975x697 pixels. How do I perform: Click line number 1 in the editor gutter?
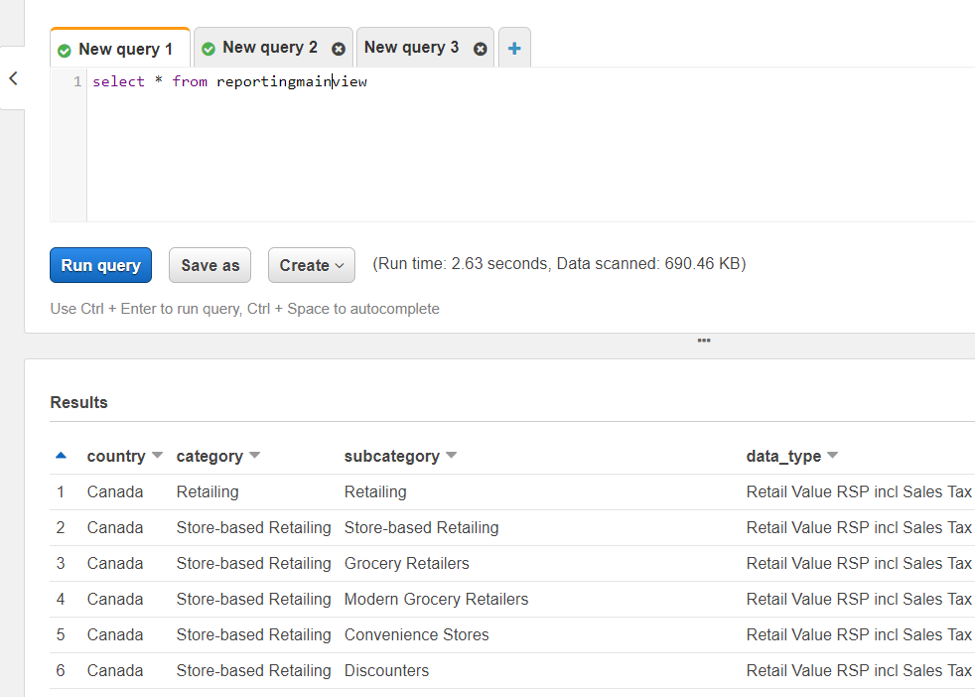[x=77, y=81]
